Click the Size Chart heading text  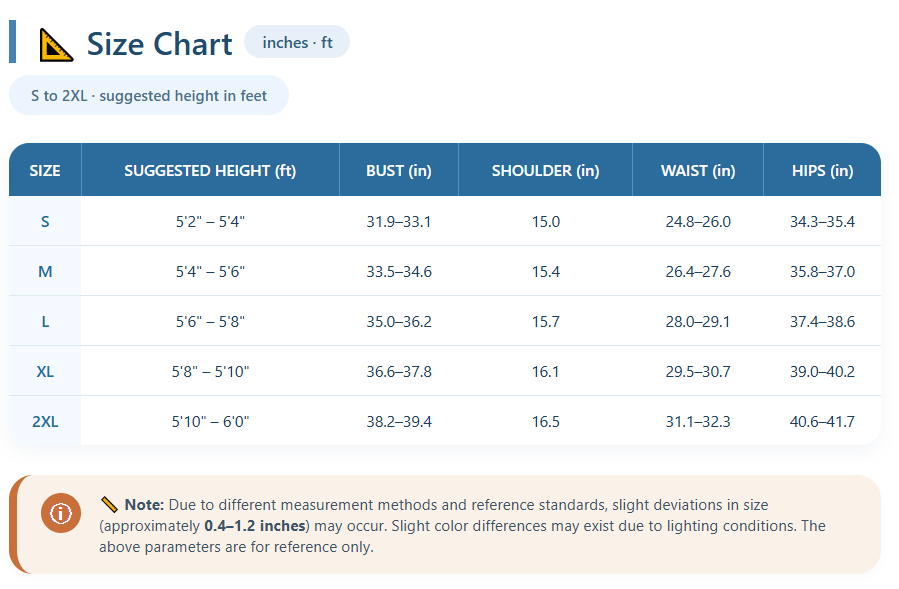click(x=160, y=44)
